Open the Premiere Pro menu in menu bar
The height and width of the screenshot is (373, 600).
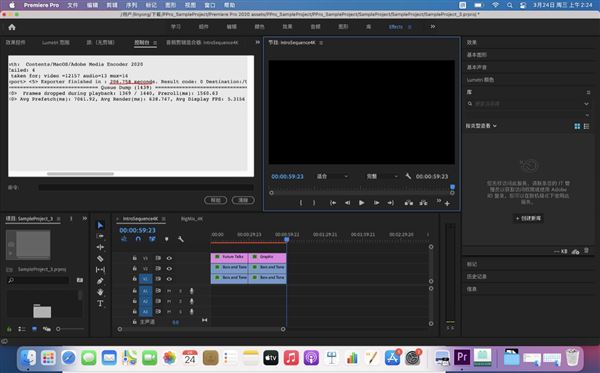point(41,5)
